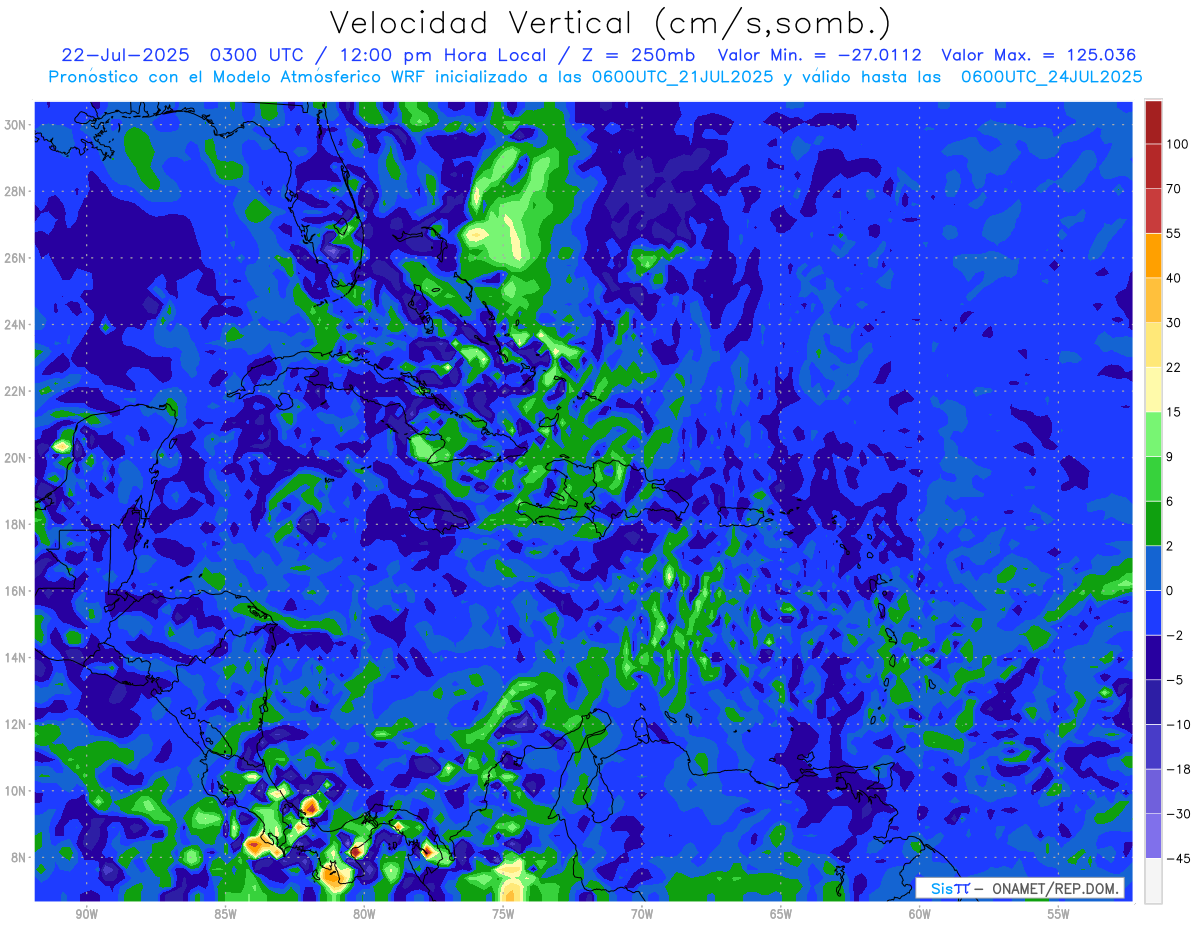1200x927 pixels.
Task: Click the 'SisTT - ONAMET/REP.DOM.' logo box
Action: [x=1020, y=888]
